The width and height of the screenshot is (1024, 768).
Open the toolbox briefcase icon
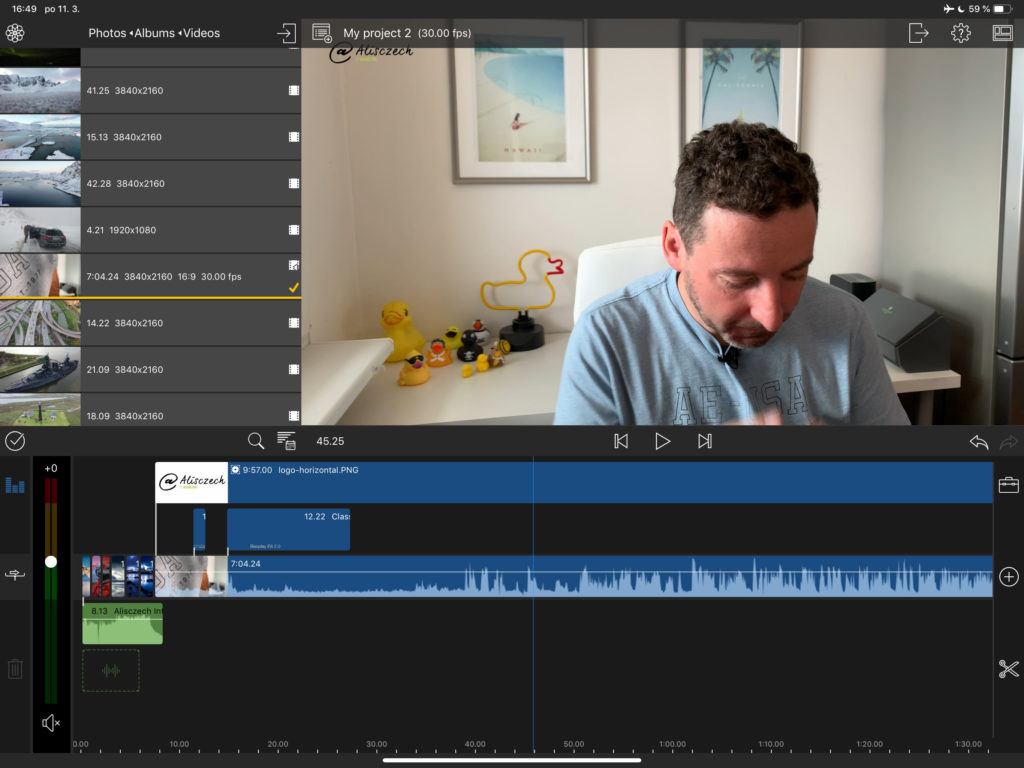[x=1009, y=485]
